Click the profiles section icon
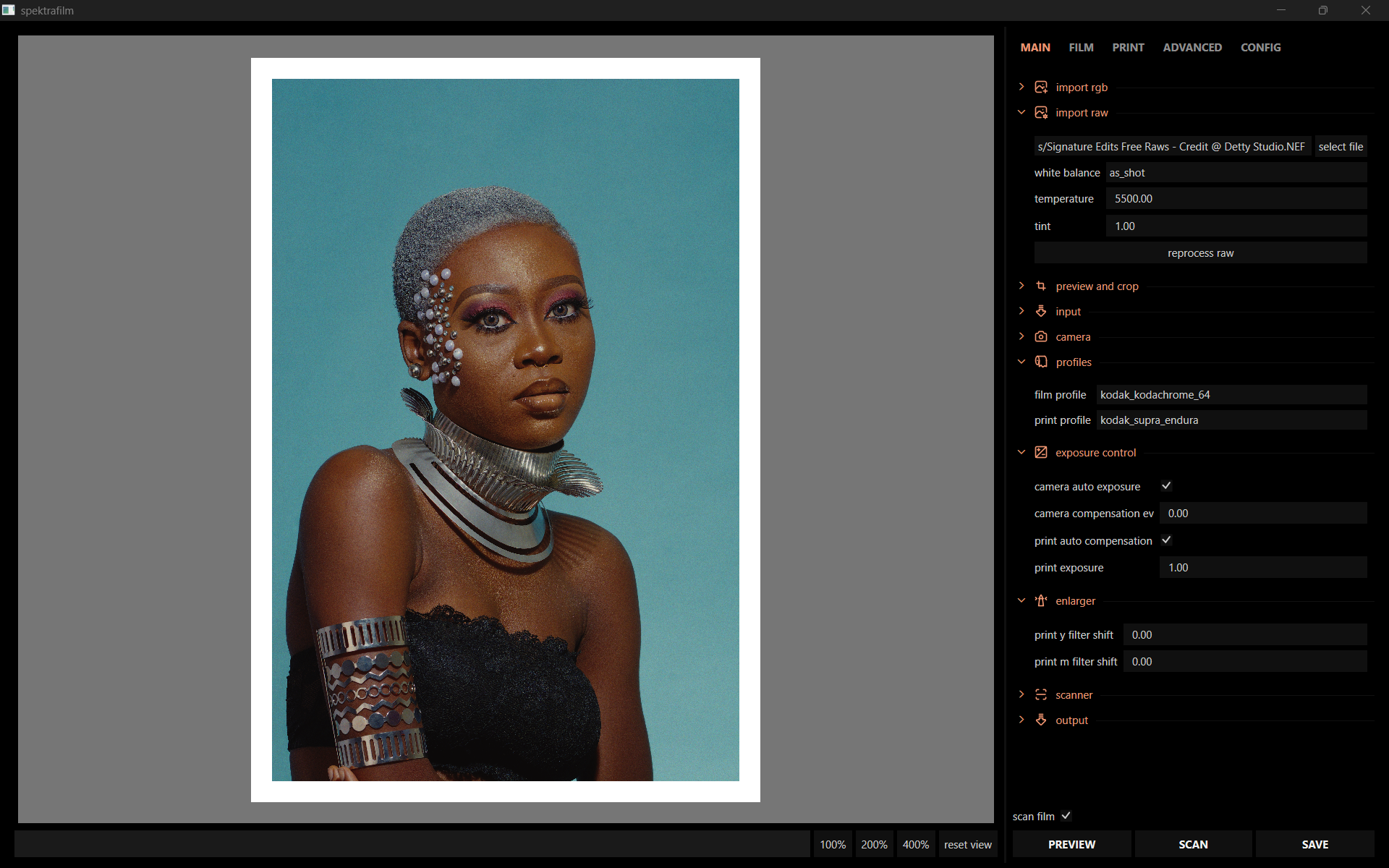The image size is (1389, 868). pyautogui.click(x=1041, y=362)
